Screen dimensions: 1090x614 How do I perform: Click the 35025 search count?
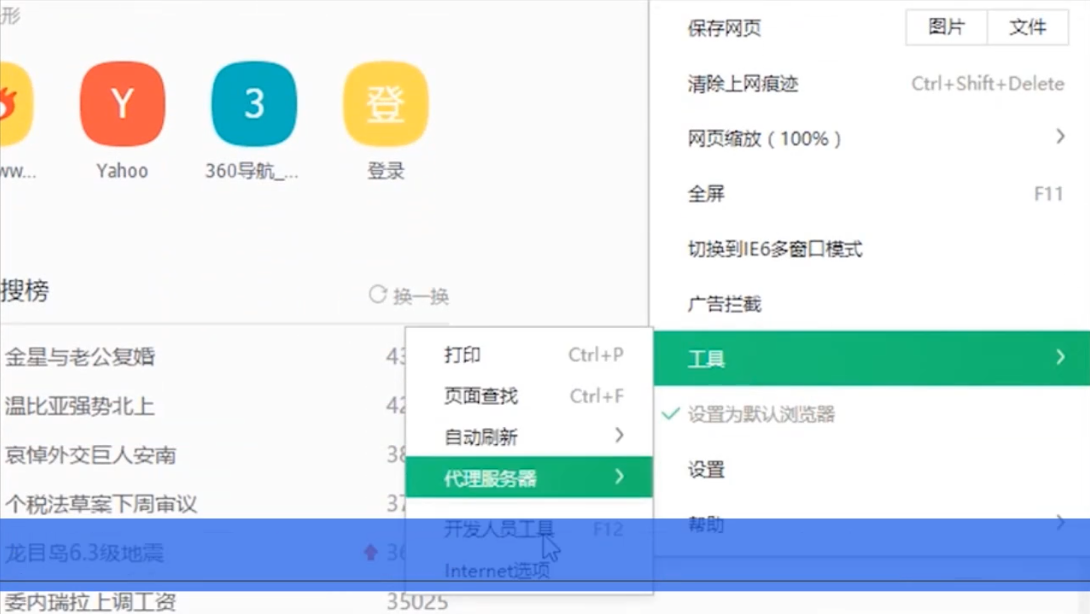click(x=417, y=601)
